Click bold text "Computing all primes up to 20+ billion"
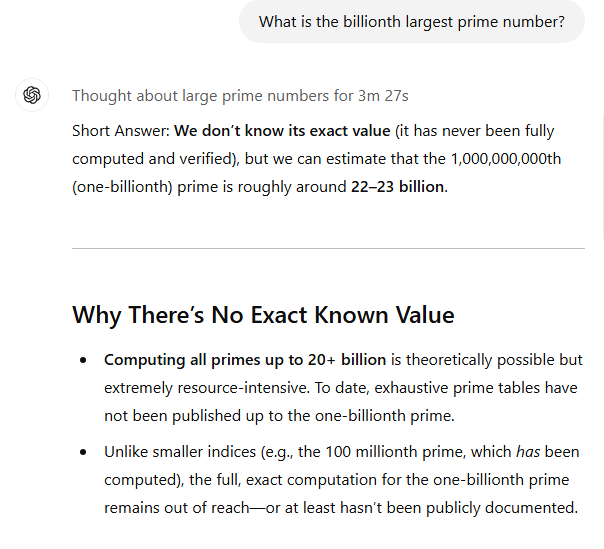This screenshot has height=549, width=604. [245, 359]
